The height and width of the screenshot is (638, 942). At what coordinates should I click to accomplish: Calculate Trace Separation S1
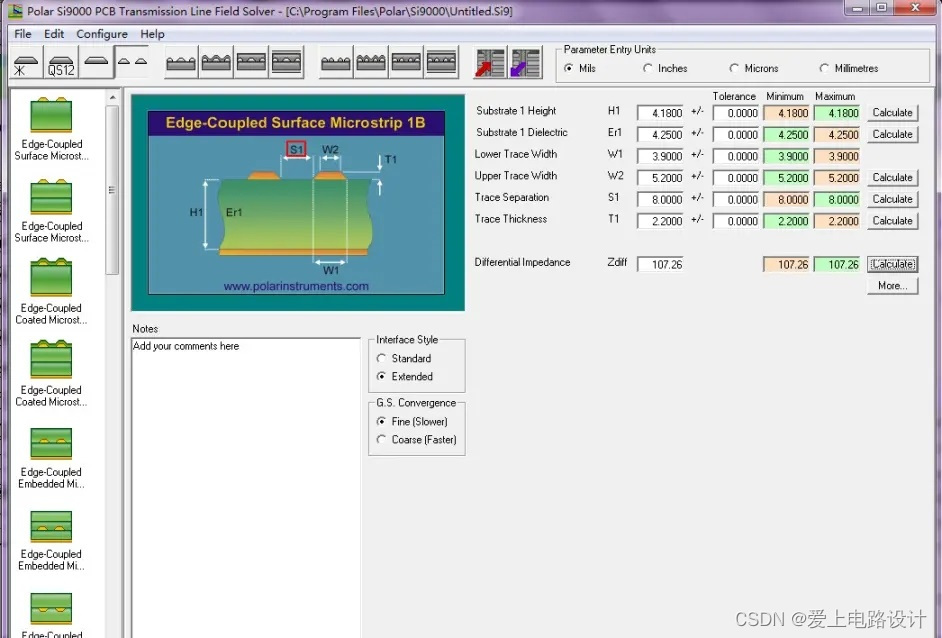pos(892,199)
